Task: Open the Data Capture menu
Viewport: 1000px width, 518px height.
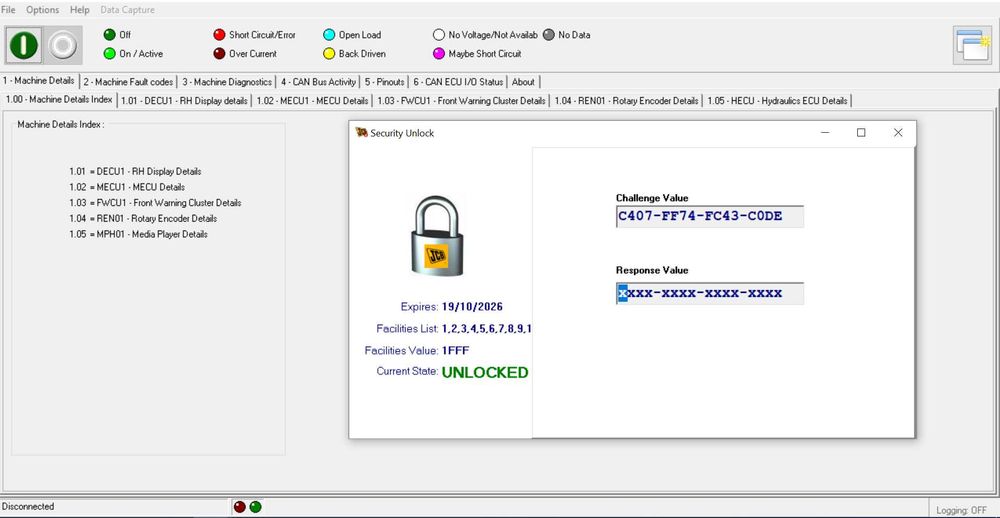Action: (128, 10)
